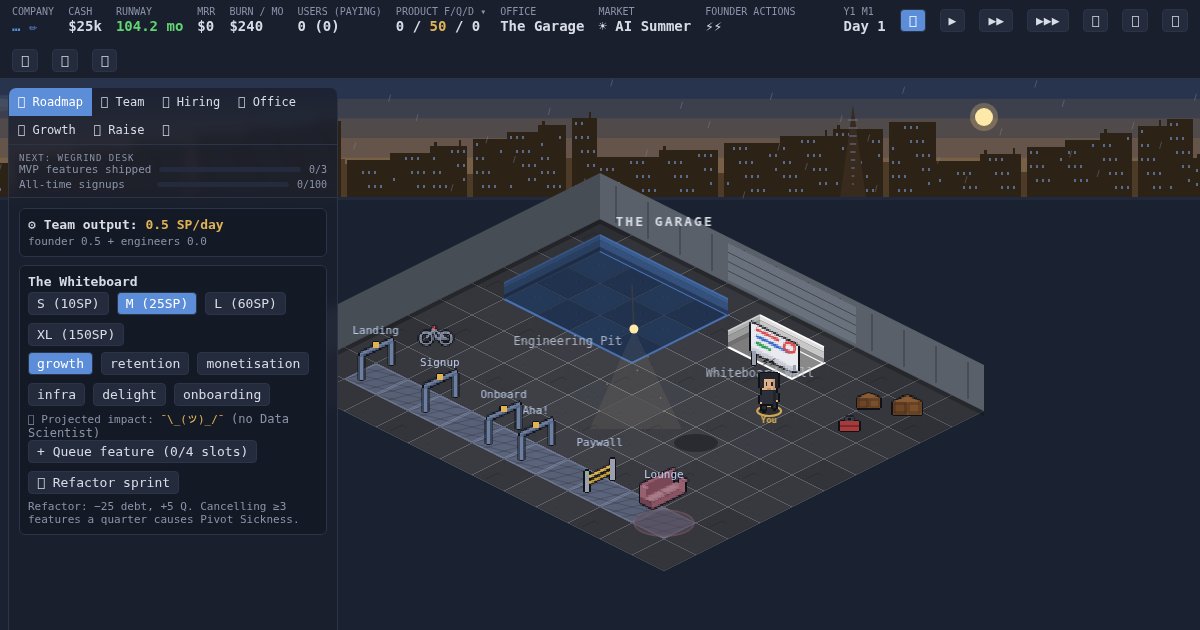Click the hanging lamp over the pit
Image resolution: width=1200 pixels, height=630 pixels.
(x=633, y=328)
